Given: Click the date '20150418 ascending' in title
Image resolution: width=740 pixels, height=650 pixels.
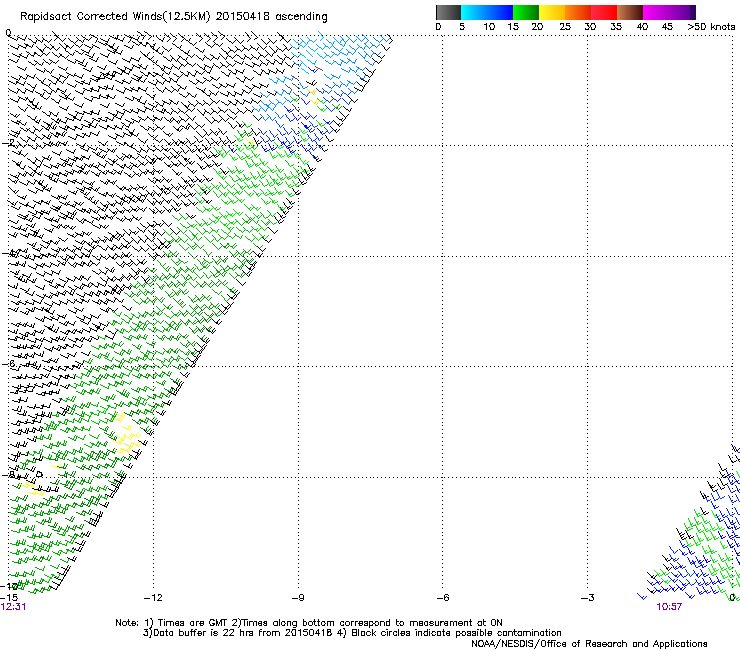Looking at the screenshot, I should (271, 17).
